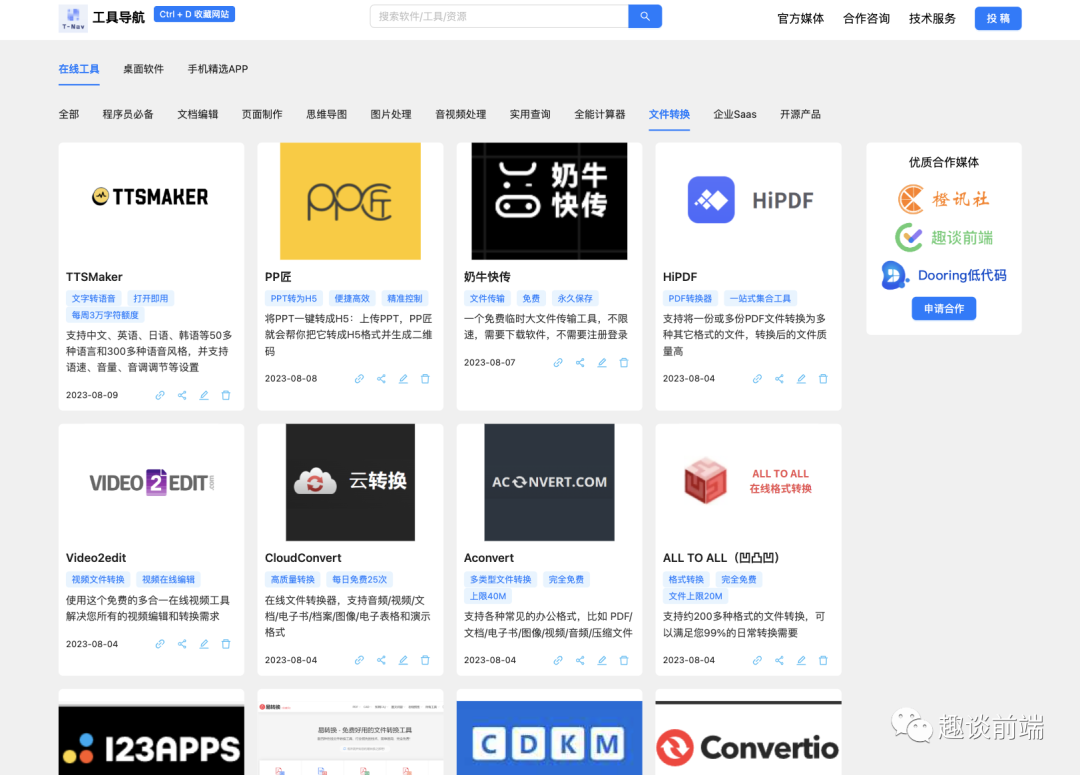Share the 奶牛快传 card
Image resolution: width=1080 pixels, height=775 pixels.
point(580,362)
